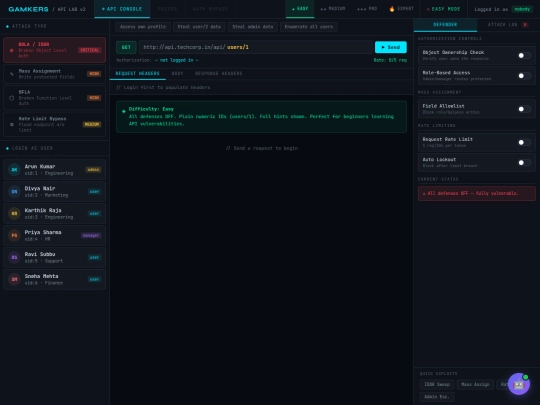Show the Response Headers tab

click(219, 74)
